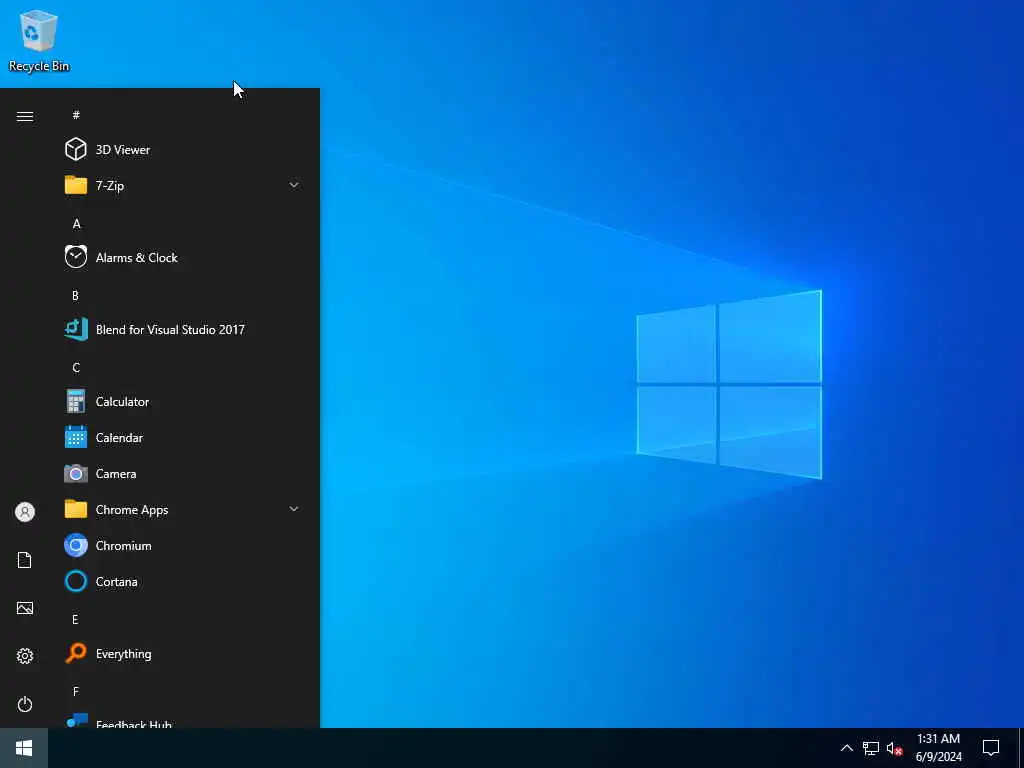
Task: Click the Chrome Apps folder icon
Action: tap(76, 509)
